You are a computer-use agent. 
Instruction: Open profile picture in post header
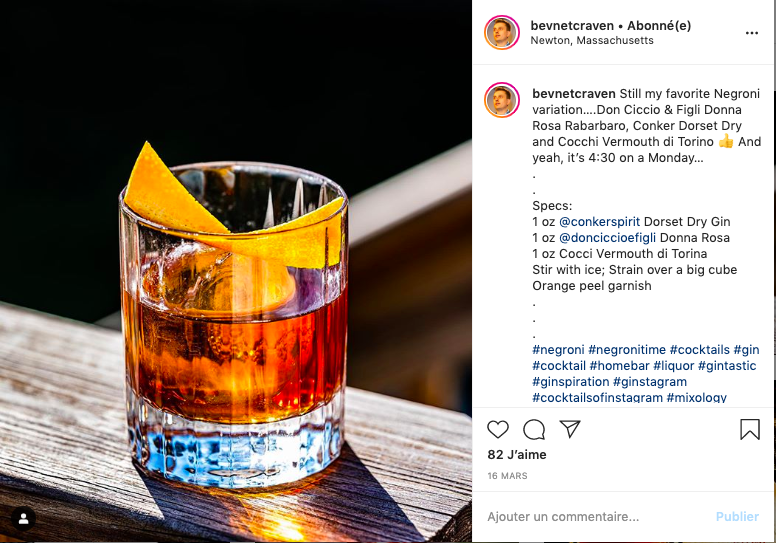(x=502, y=33)
